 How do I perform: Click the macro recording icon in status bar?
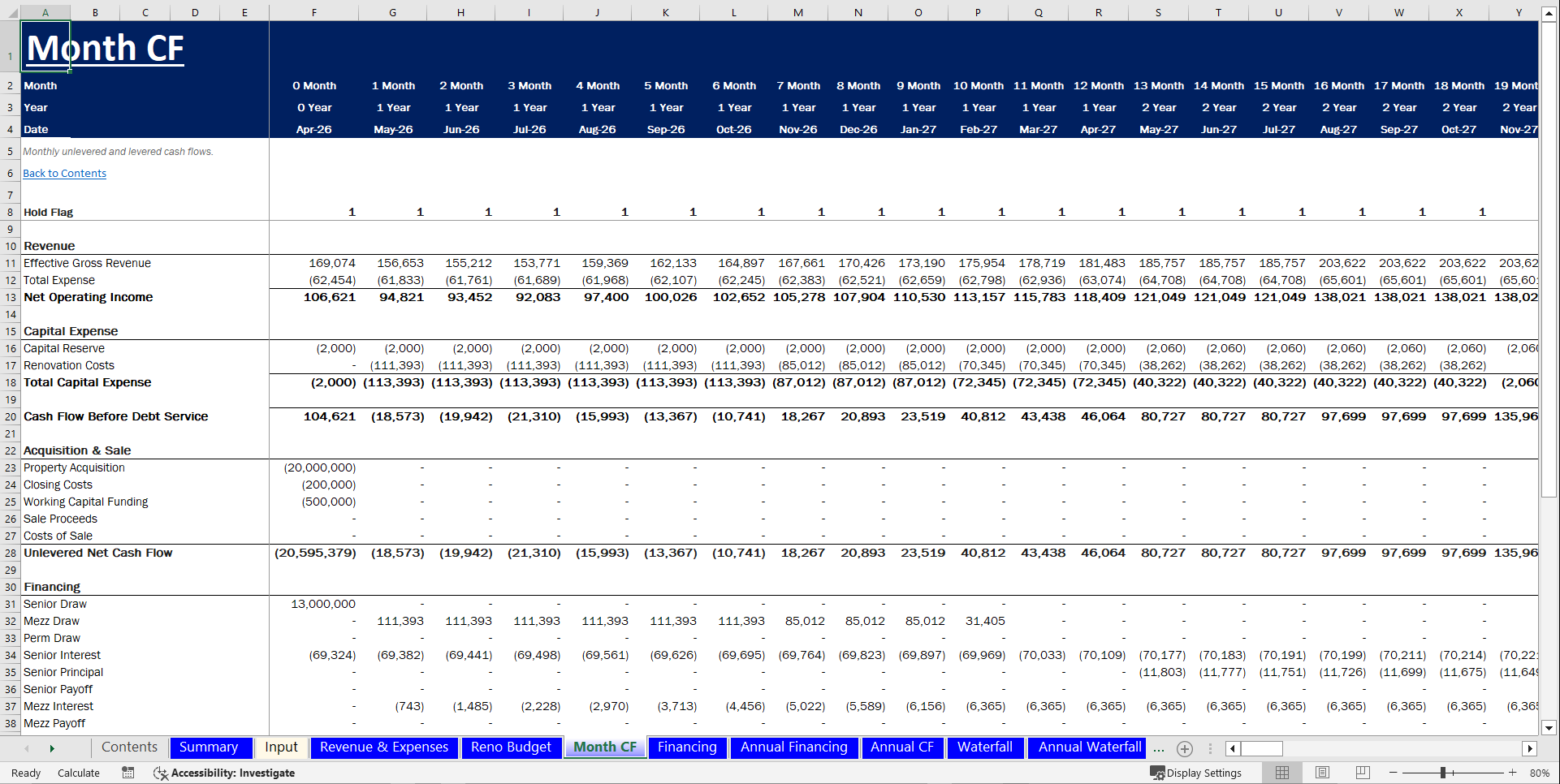[x=127, y=773]
